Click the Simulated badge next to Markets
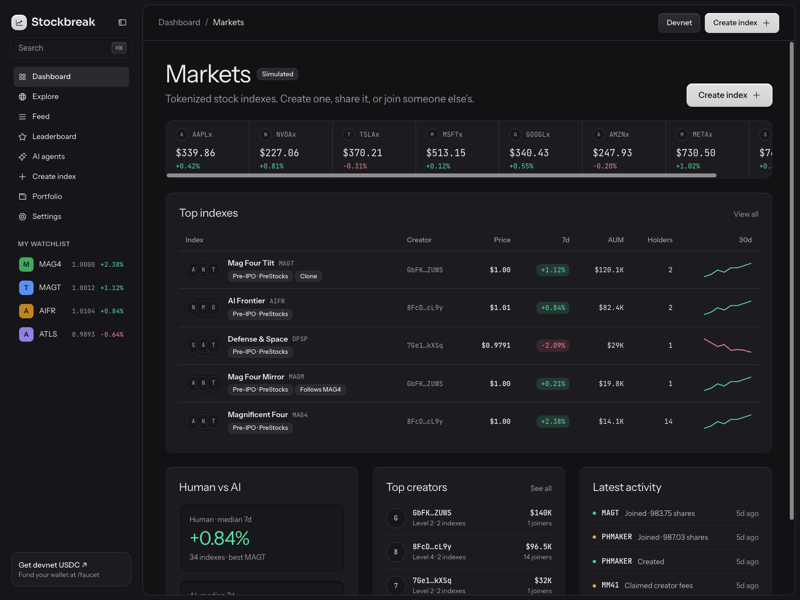The image size is (800, 600). [278, 74]
